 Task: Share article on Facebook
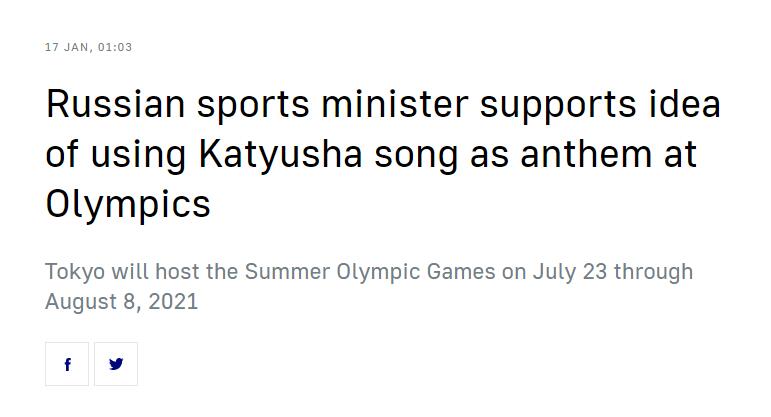pyautogui.click(x=67, y=364)
